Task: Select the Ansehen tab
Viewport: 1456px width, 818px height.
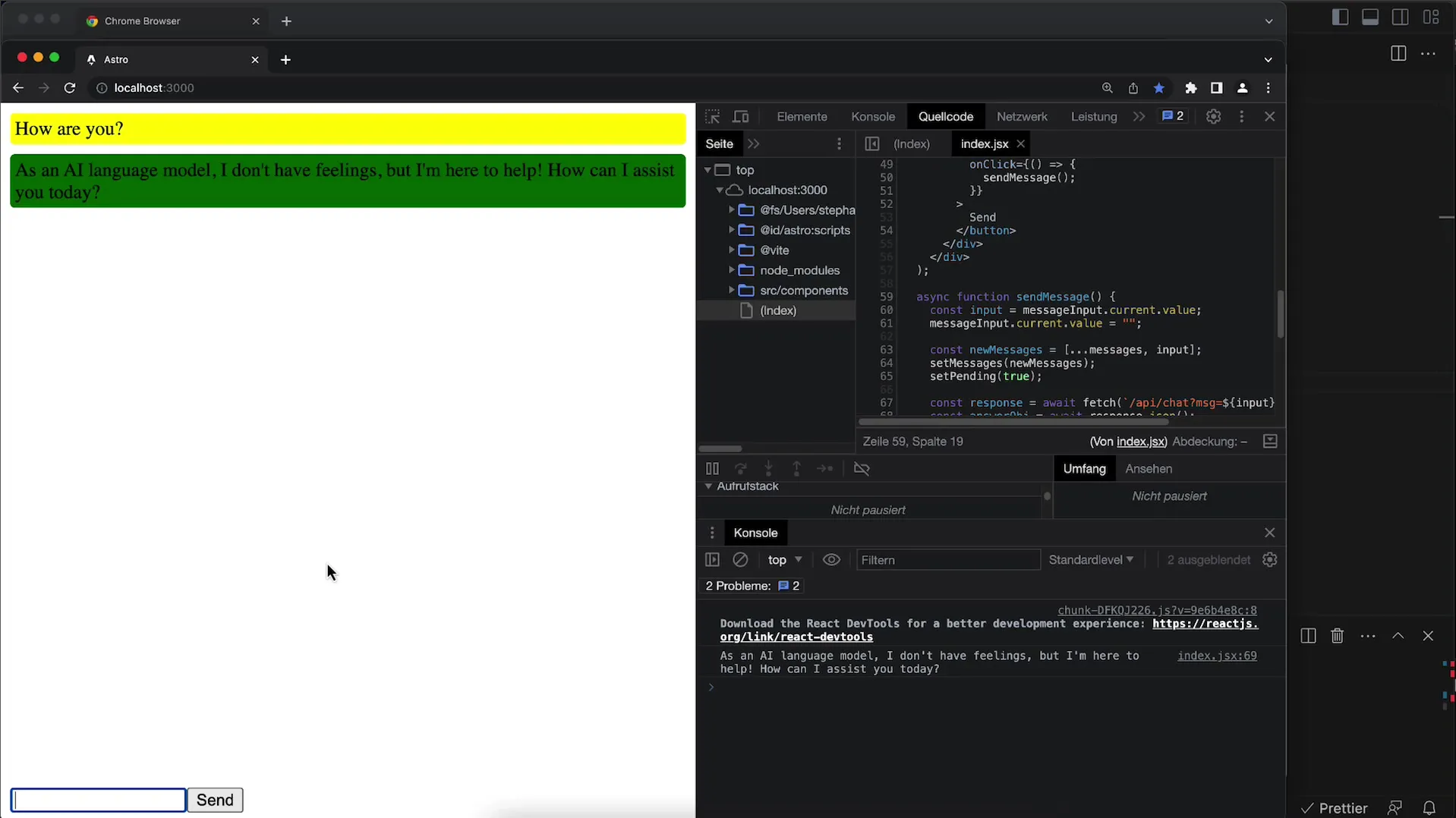Action: [1148, 469]
